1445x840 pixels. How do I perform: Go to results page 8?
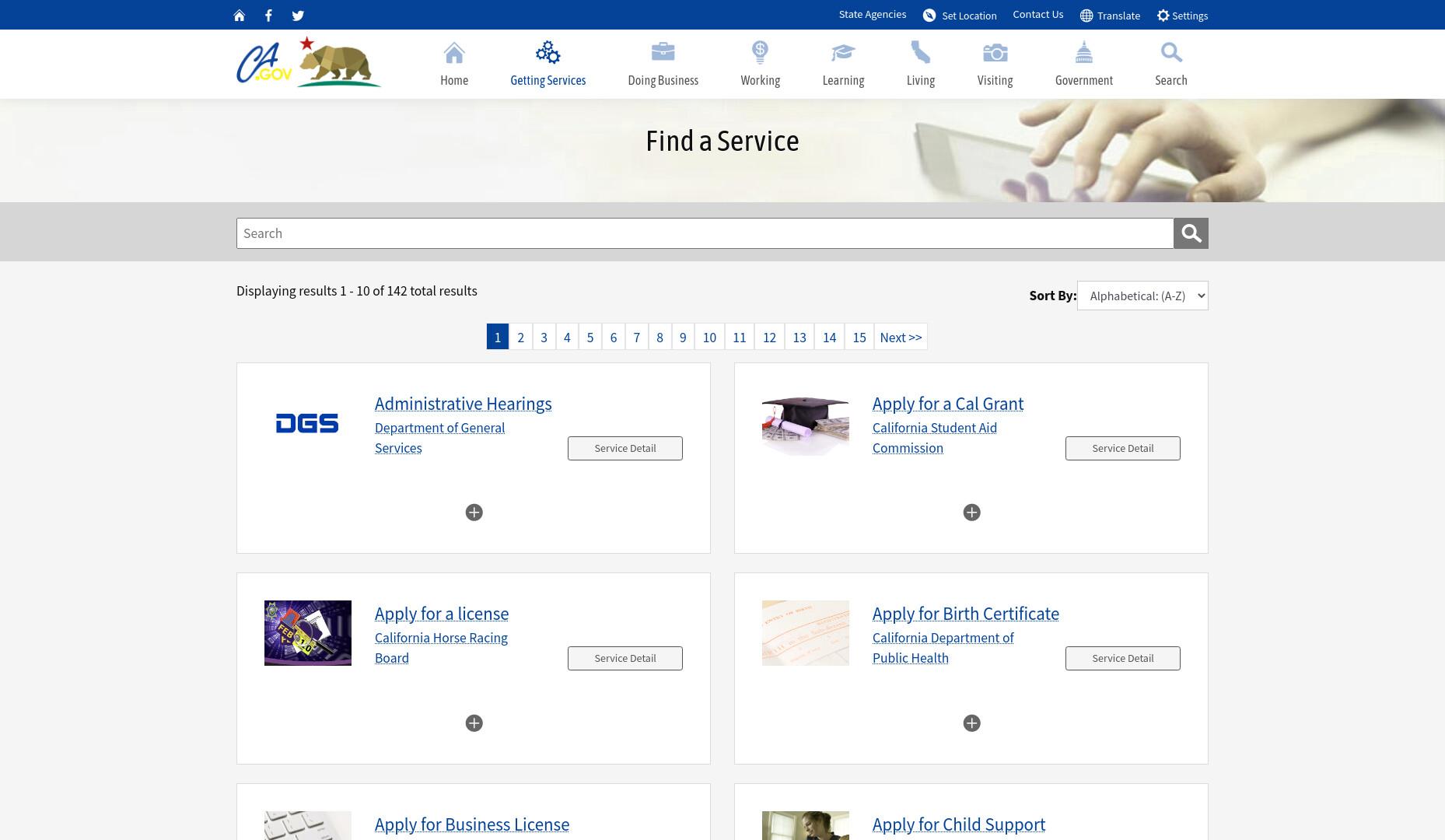(x=660, y=337)
